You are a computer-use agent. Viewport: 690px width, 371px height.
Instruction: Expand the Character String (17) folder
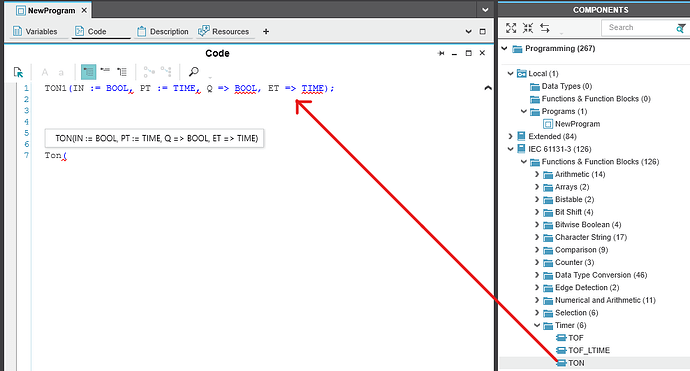(537, 237)
